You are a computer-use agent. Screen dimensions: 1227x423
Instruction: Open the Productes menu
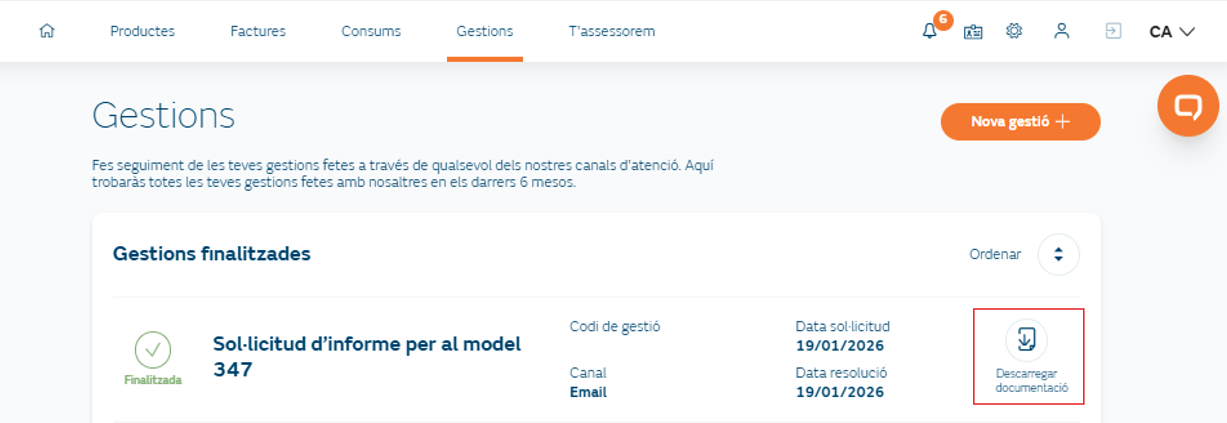[x=142, y=31]
